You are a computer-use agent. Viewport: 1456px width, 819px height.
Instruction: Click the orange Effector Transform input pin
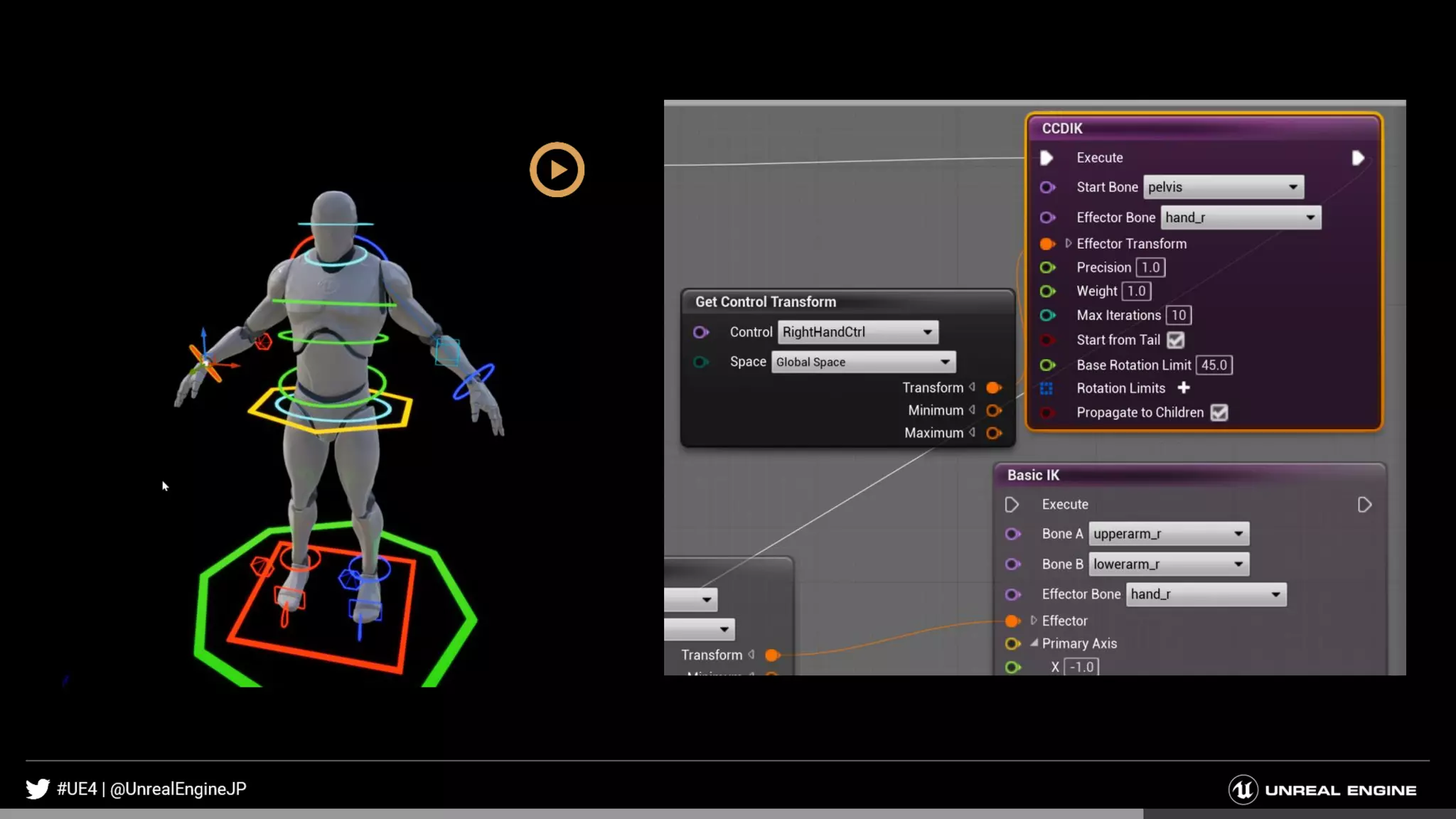click(x=1046, y=244)
